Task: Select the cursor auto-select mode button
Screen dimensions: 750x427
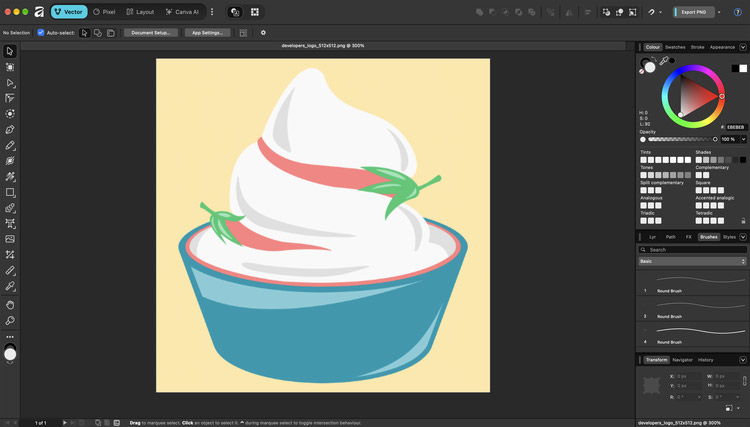Action: [x=84, y=33]
